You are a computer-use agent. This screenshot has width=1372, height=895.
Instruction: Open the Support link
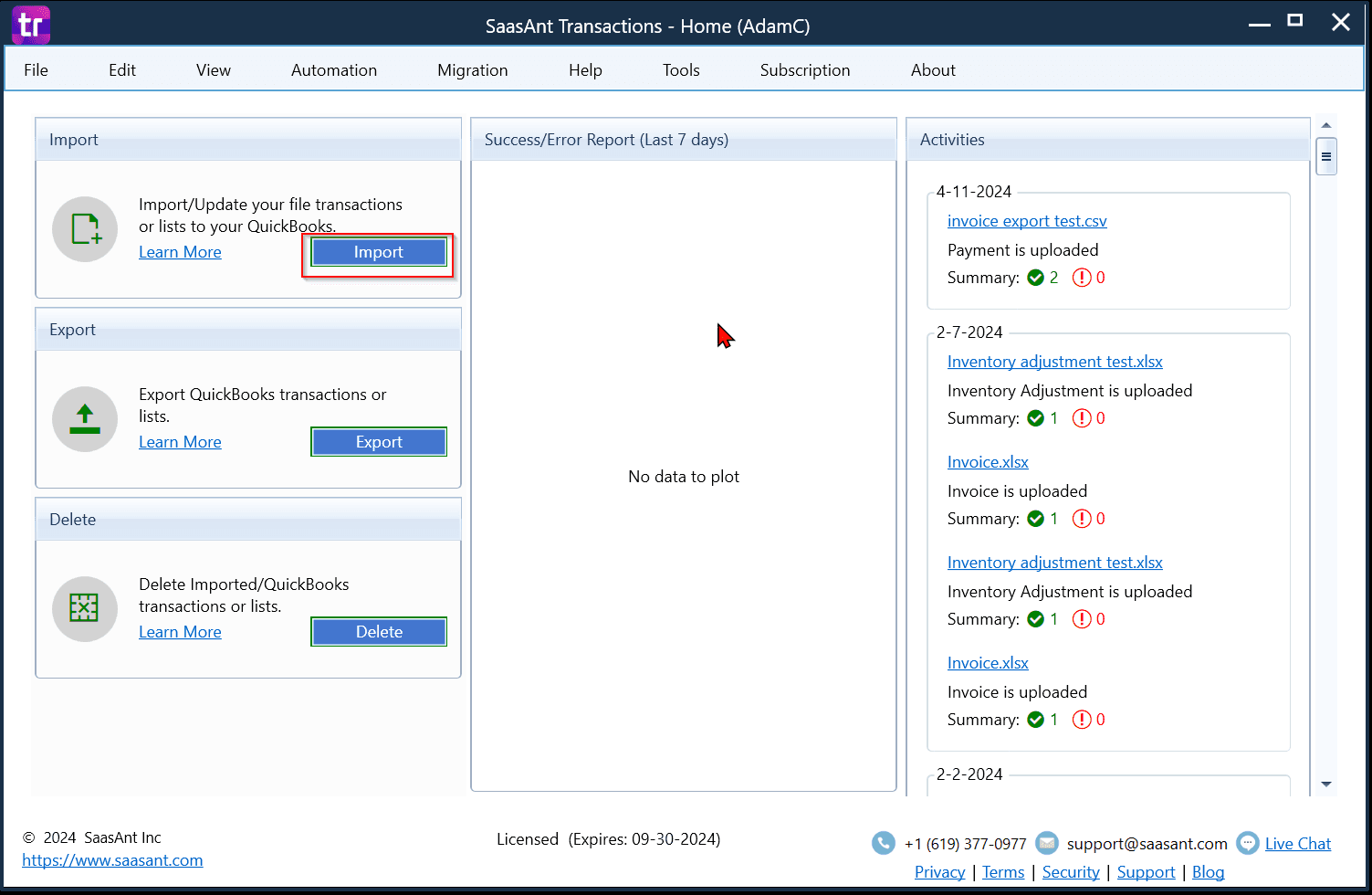tap(1146, 872)
